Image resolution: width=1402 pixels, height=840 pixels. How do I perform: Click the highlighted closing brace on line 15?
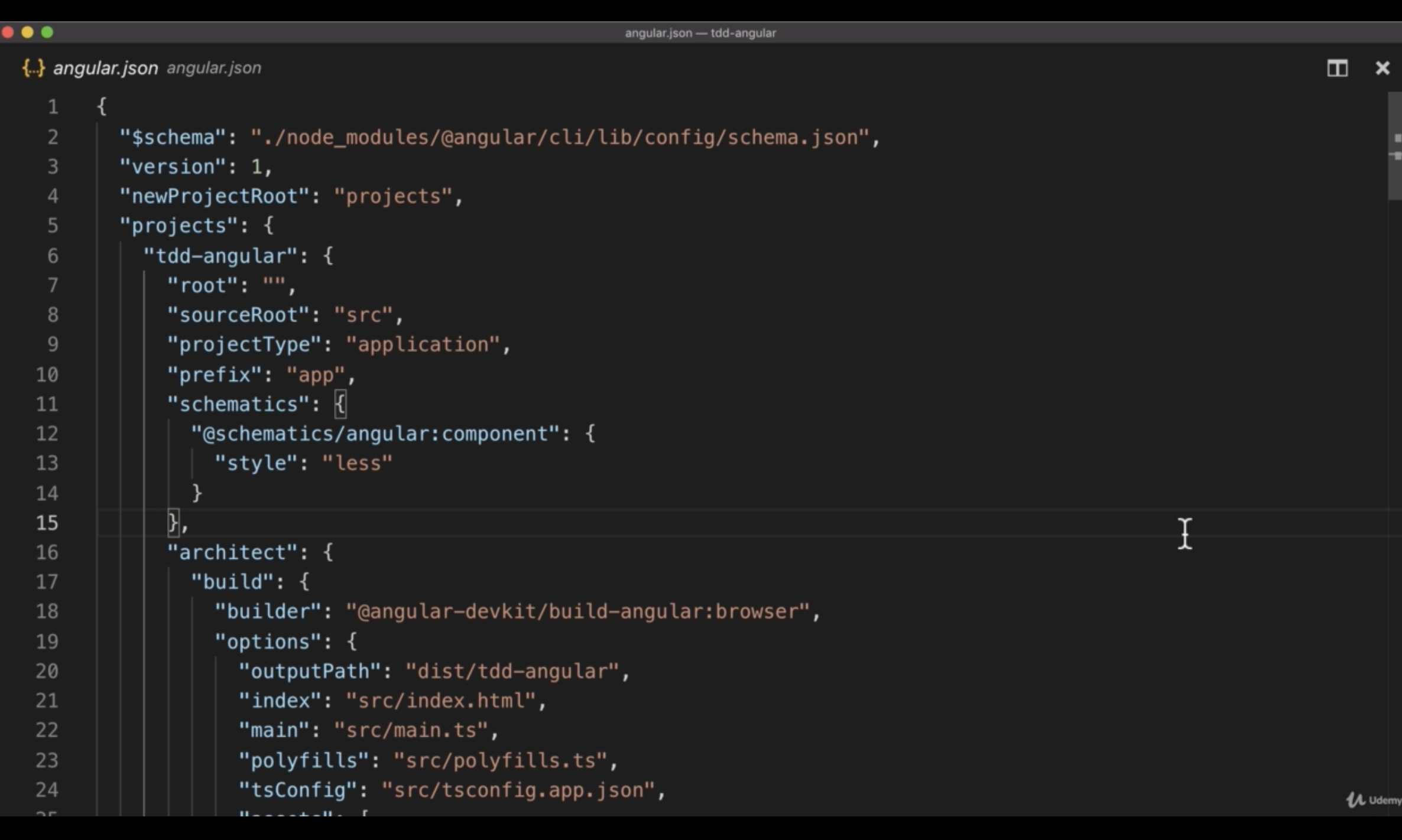pyautogui.click(x=173, y=523)
